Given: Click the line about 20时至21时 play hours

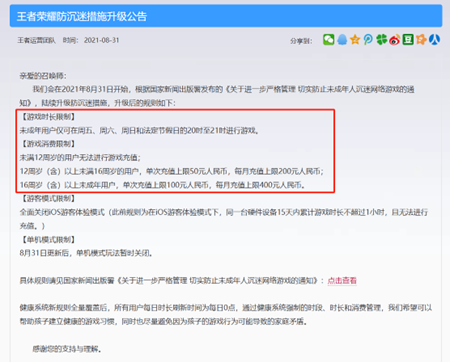Looking at the screenshot, I should point(139,130).
